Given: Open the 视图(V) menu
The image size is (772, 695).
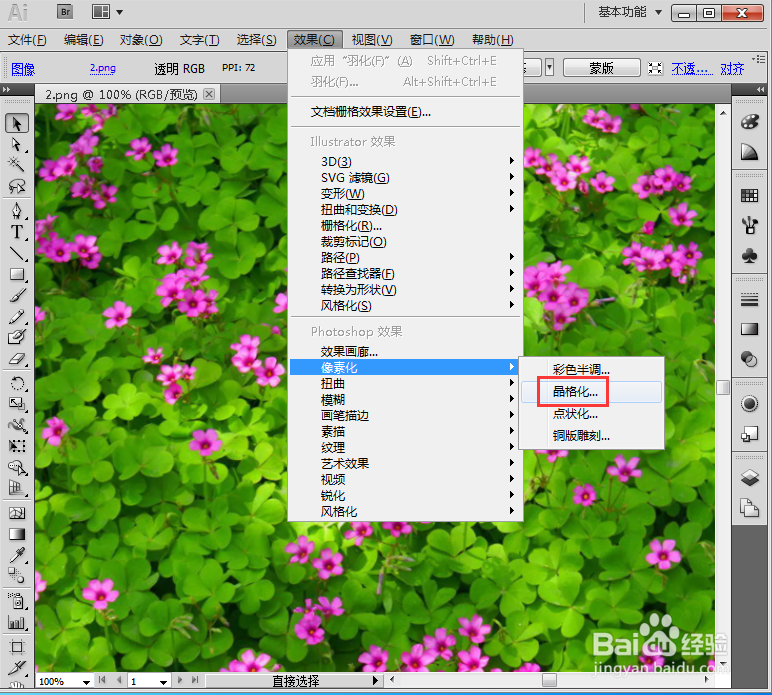Looking at the screenshot, I should [x=372, y=40].
